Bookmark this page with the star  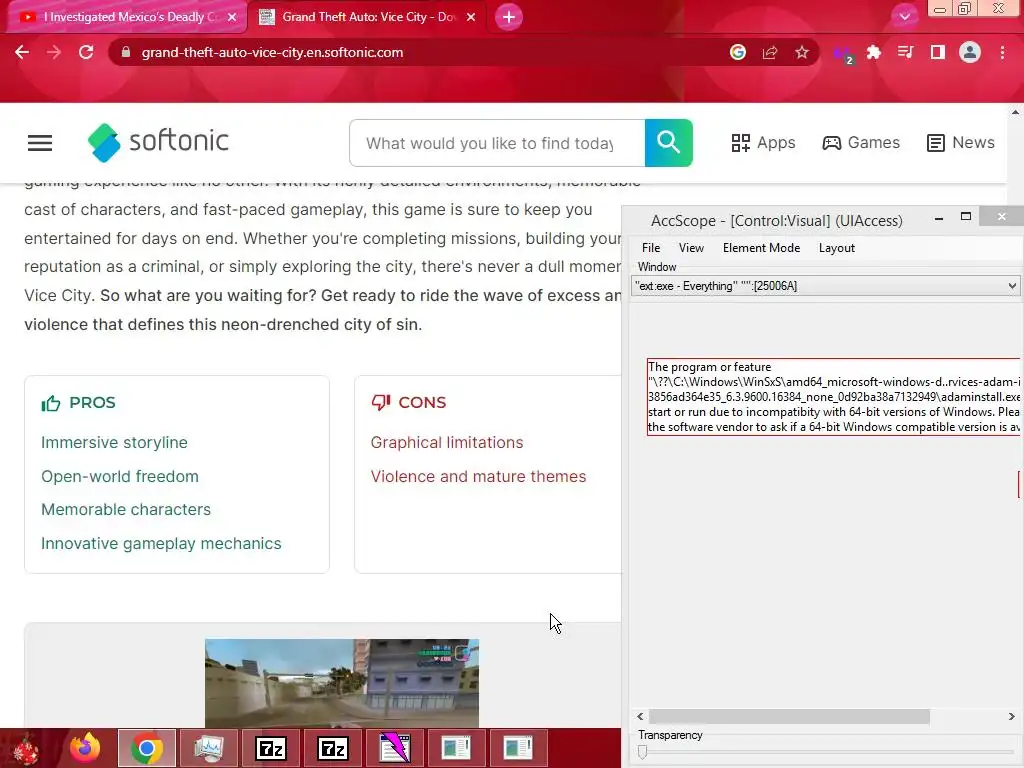point(802,52)
